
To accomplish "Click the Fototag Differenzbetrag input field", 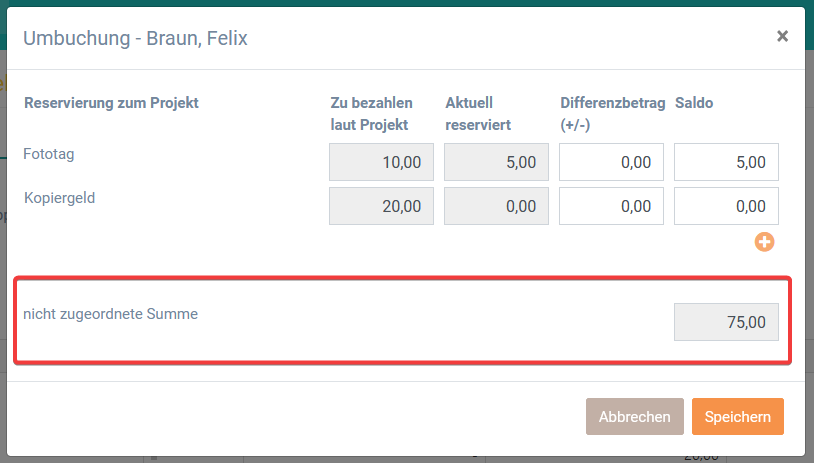I will point(611,162).
